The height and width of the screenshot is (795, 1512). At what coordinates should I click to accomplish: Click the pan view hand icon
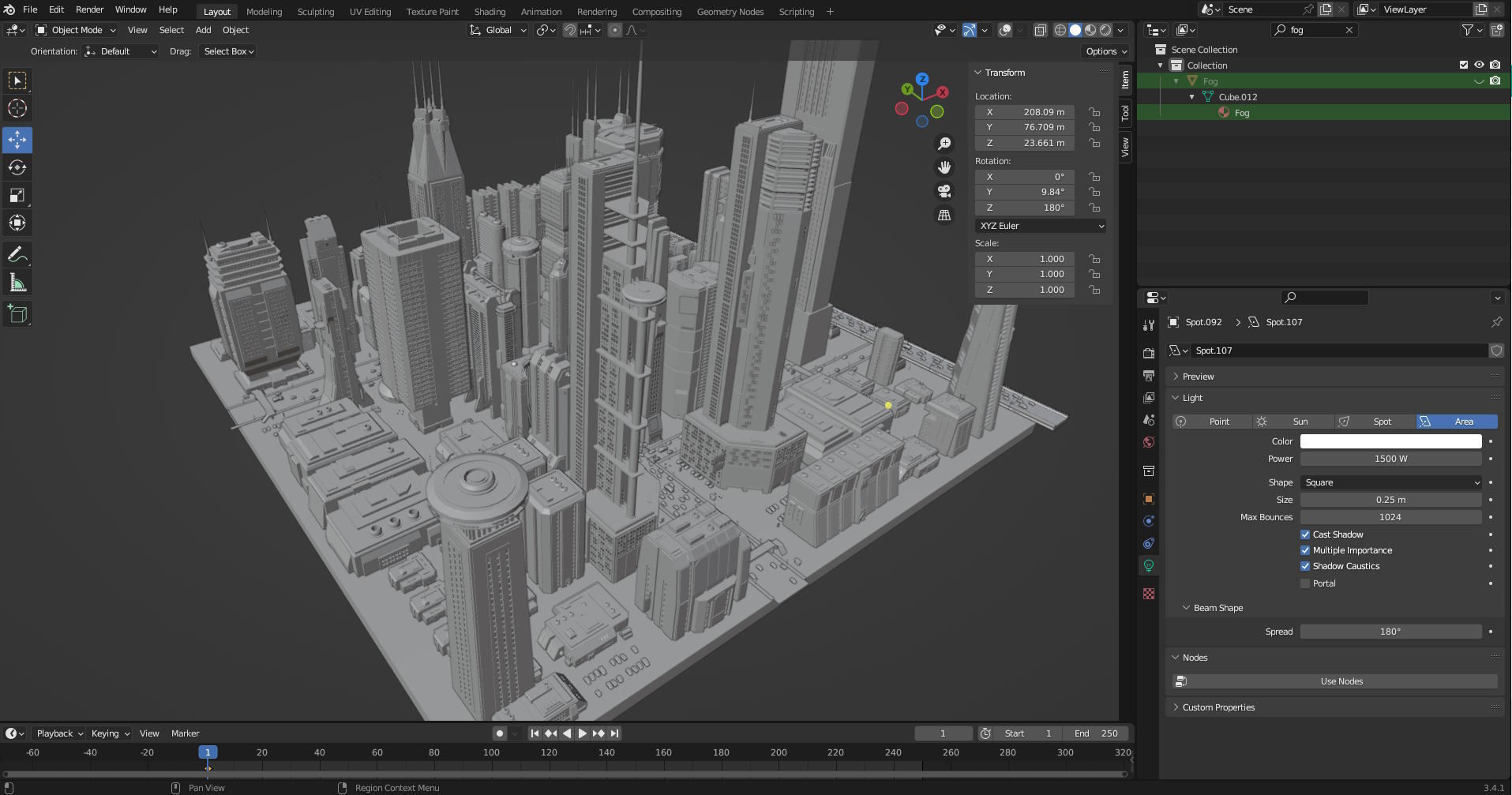(x=944, y=167)
